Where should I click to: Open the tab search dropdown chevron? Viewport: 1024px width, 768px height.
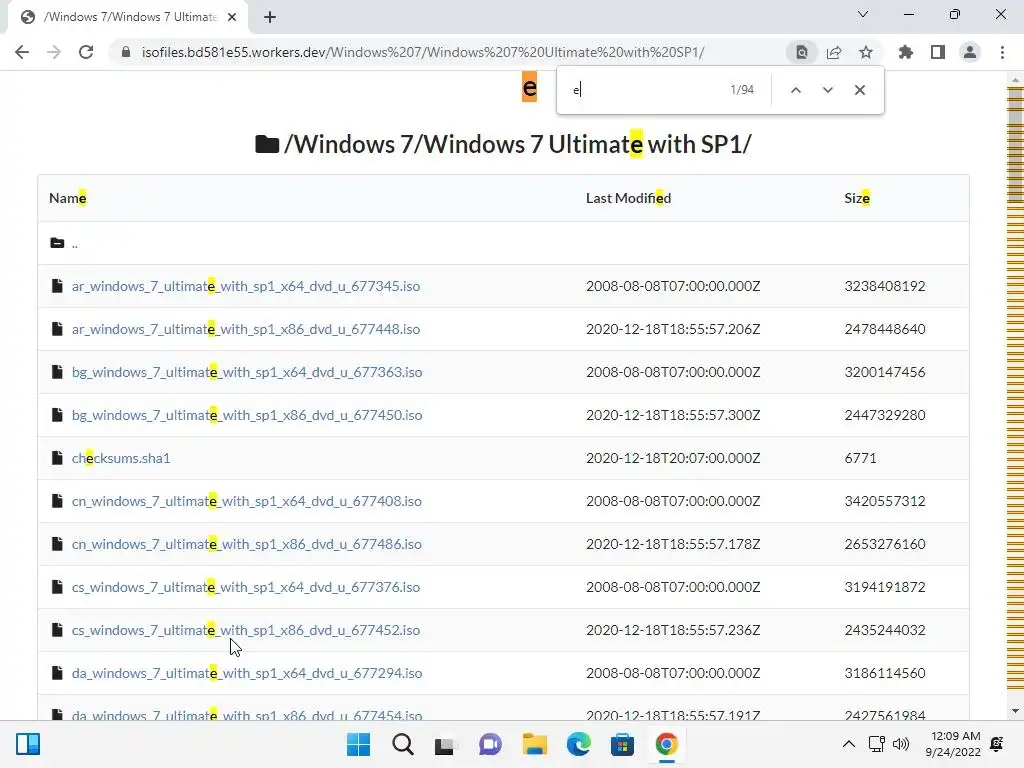(x=863, y=14)
